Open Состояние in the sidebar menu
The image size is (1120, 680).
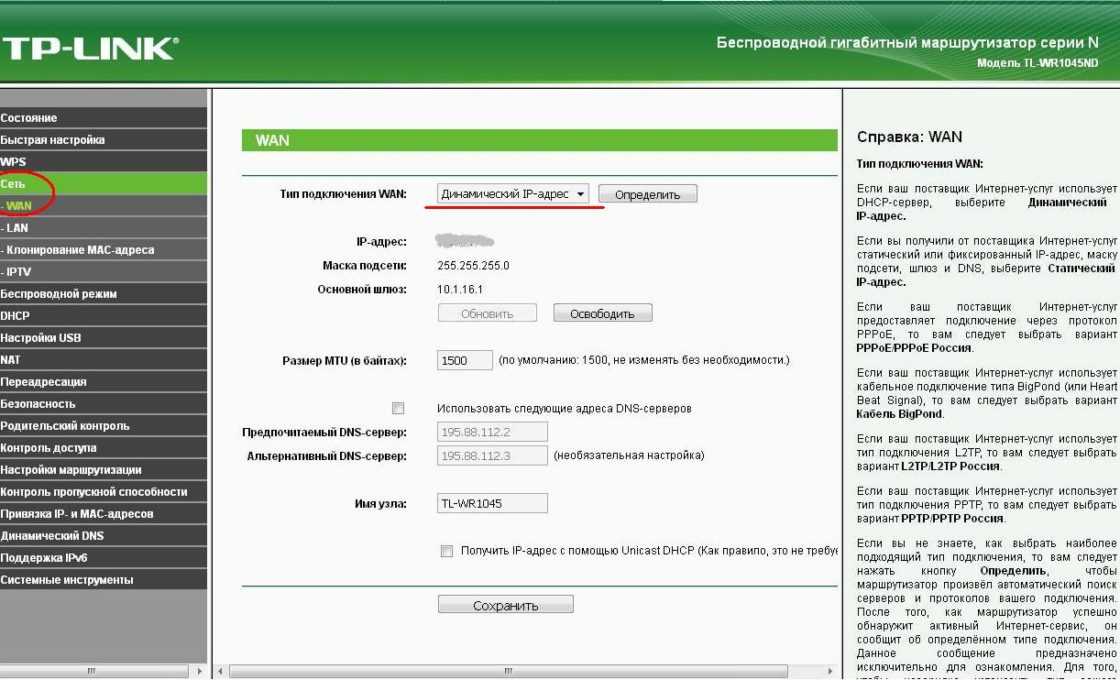(30, 118)
